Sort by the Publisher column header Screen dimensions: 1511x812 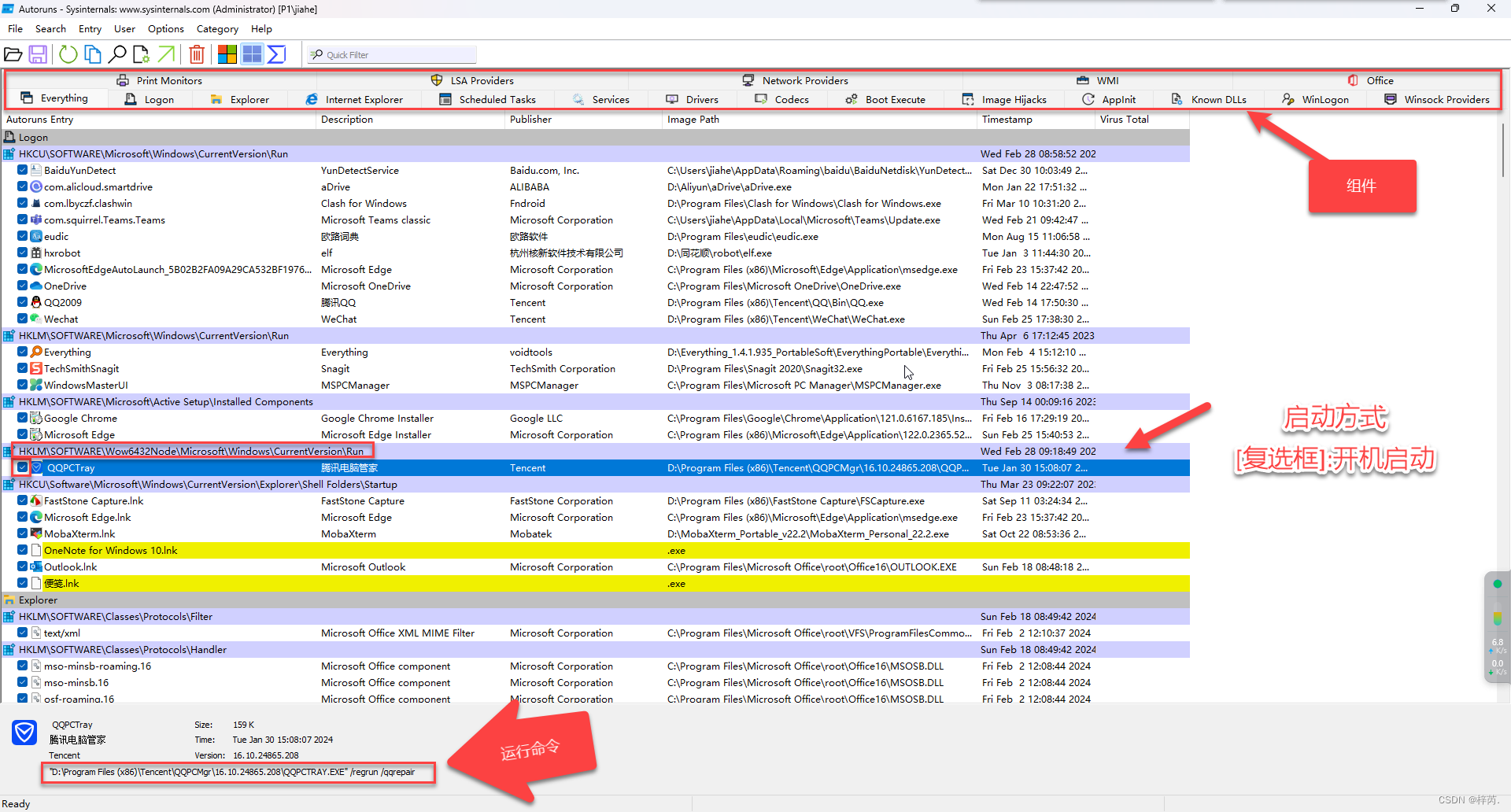tap(583, 120)
